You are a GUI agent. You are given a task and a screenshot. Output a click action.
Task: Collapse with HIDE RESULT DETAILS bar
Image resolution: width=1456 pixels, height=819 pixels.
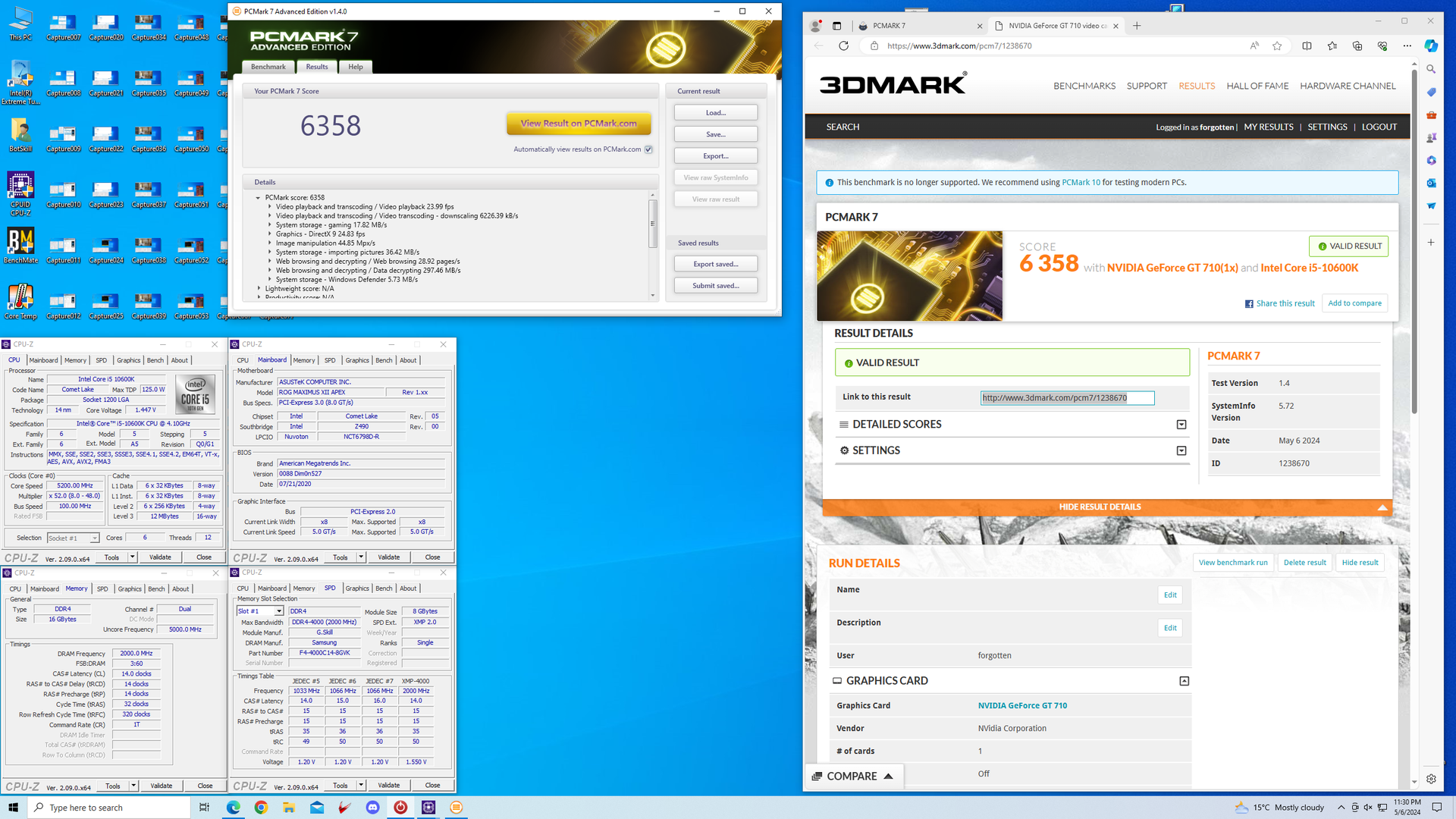[1107, 507]
